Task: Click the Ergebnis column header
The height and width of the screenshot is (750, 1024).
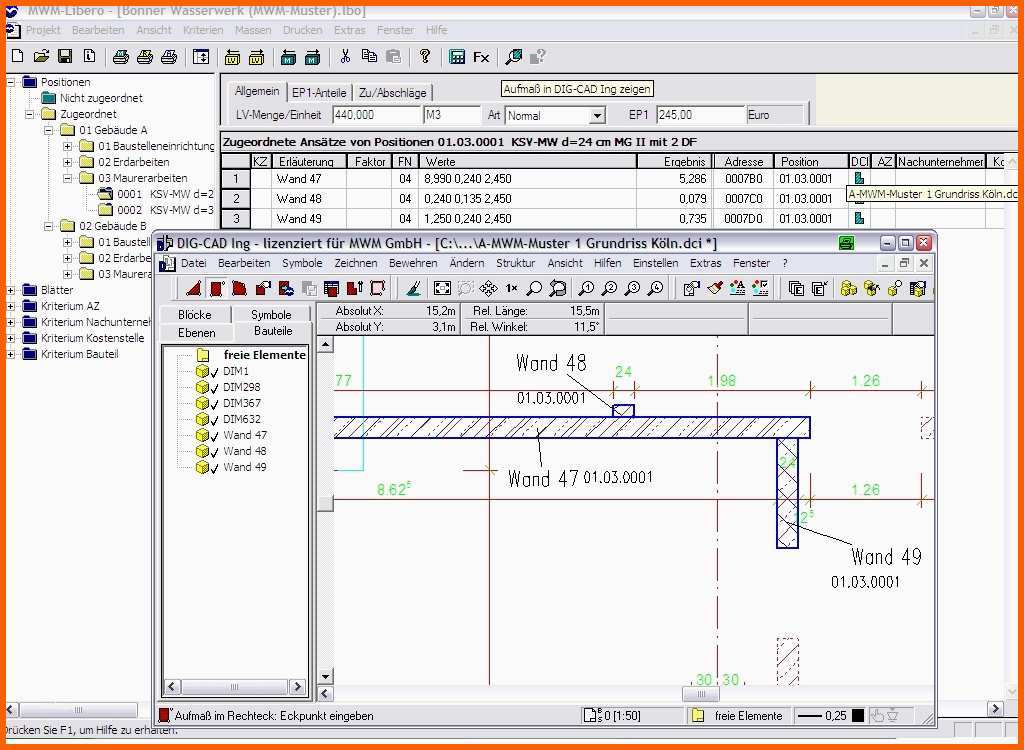Action: click(x=673, y=161)
